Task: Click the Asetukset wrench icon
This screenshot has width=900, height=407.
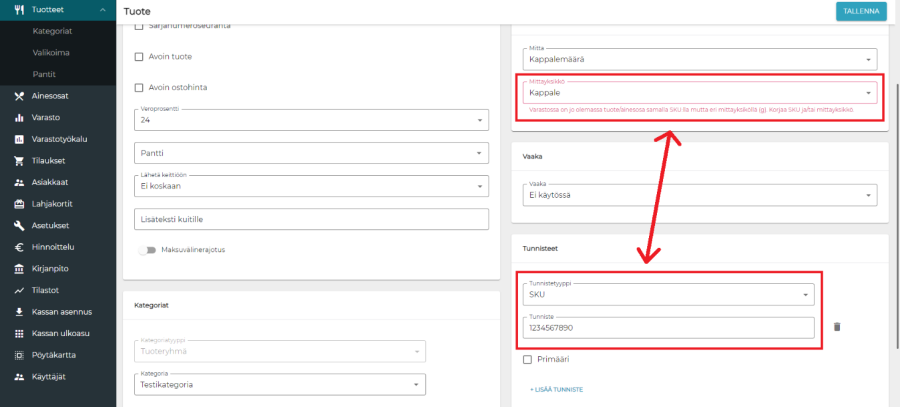Action: (x=19, y=226)
